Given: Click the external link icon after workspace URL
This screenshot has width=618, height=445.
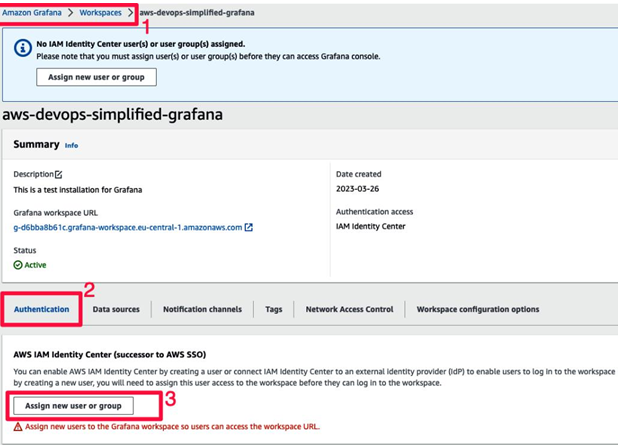Looking at the screenshot, I should [249, 227].
